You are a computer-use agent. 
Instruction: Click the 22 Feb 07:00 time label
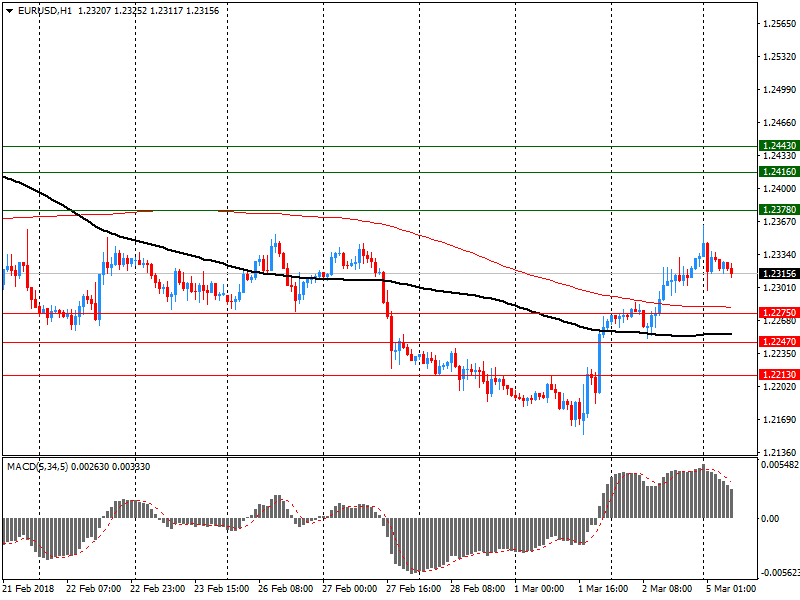pyautogui.click(x=93, y=589)
